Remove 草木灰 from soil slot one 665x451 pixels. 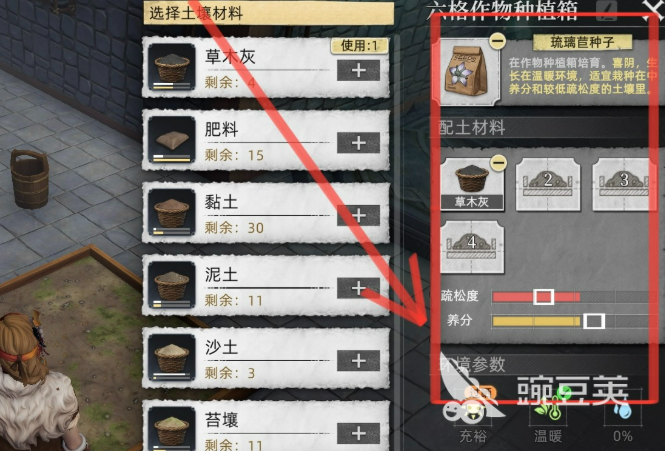pyautogui.click(x=498, y=162)
